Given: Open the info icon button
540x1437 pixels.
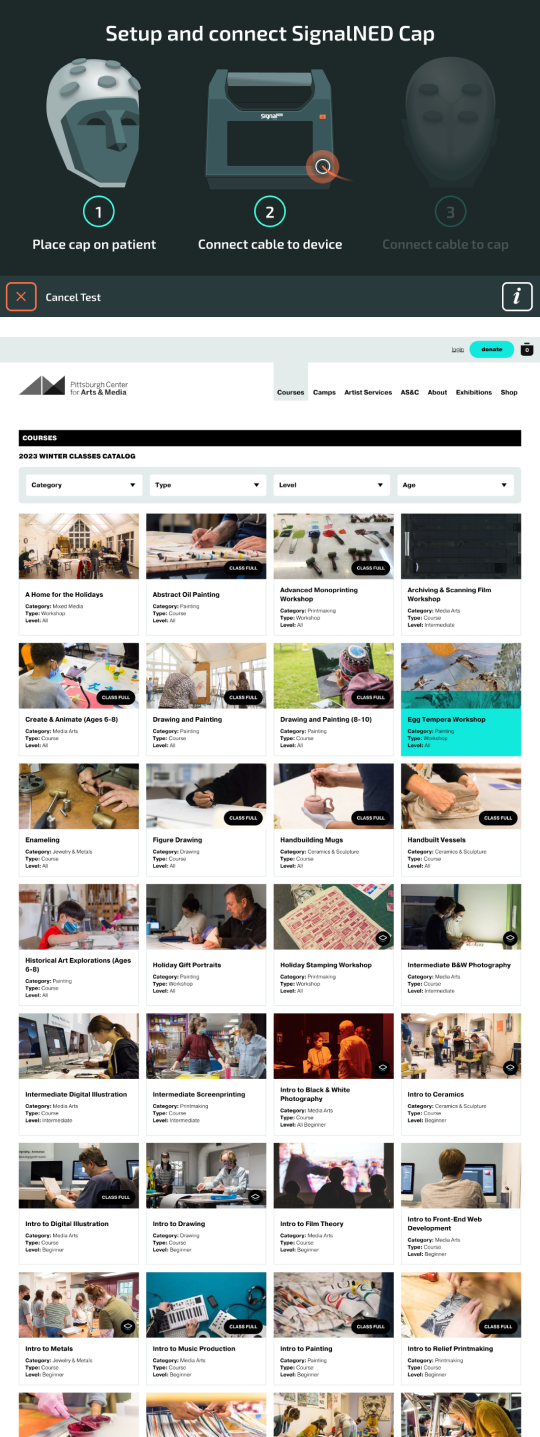Looking at the screenshot, I should [x=517, y=296].
